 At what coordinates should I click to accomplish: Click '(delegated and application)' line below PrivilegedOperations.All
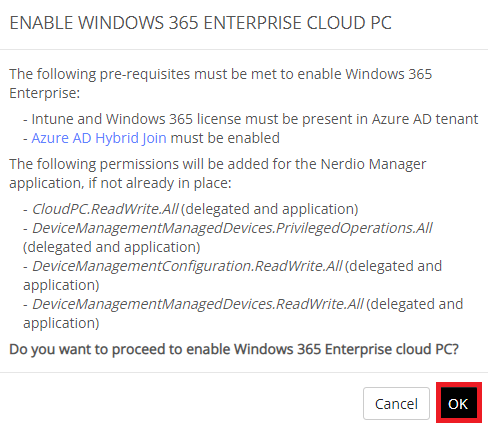pos(112,247)
